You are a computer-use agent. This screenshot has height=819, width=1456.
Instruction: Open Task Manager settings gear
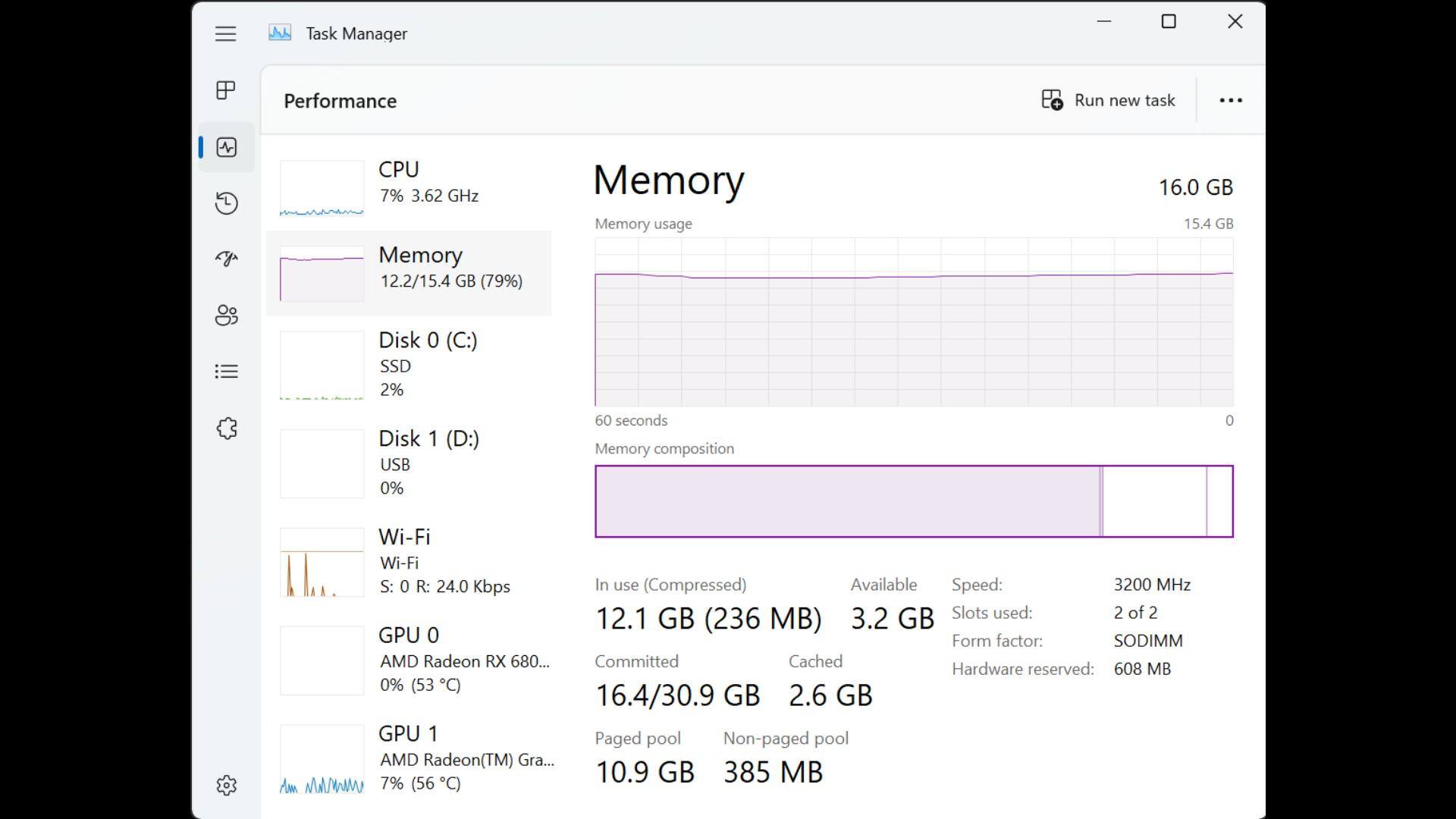[x=226, y=785]
